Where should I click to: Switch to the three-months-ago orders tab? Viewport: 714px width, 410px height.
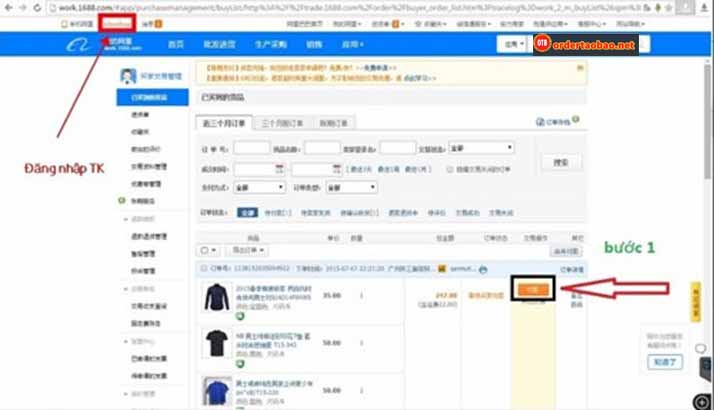tap(282, 123)
